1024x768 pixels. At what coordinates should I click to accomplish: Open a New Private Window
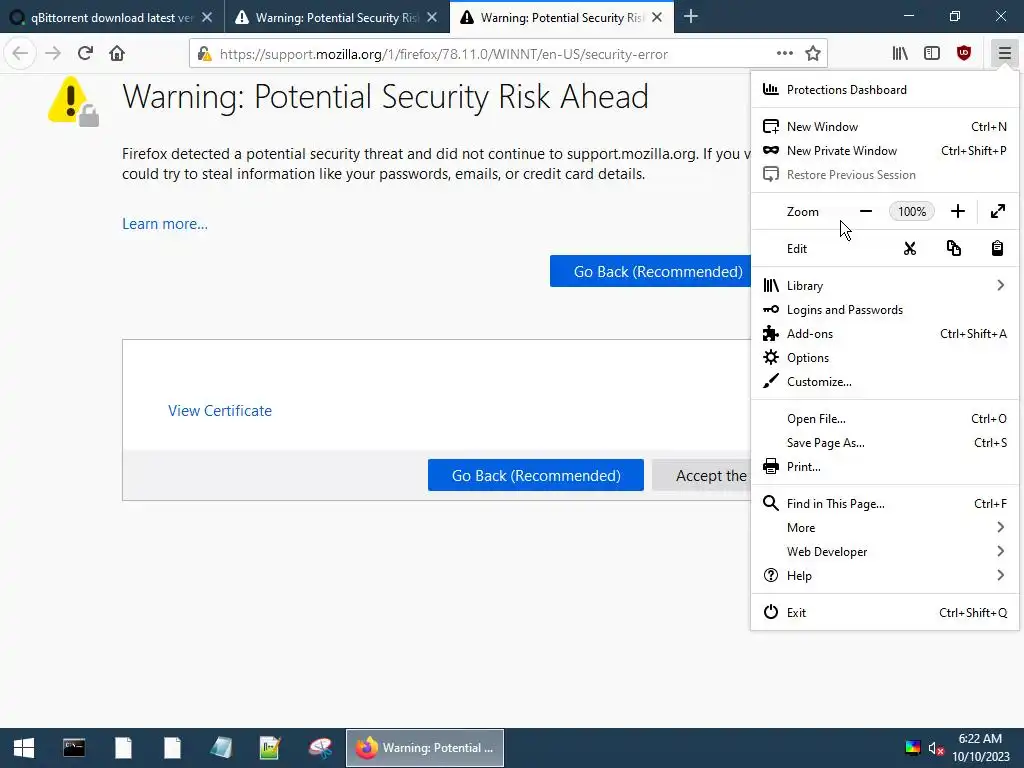pos(885,151)
